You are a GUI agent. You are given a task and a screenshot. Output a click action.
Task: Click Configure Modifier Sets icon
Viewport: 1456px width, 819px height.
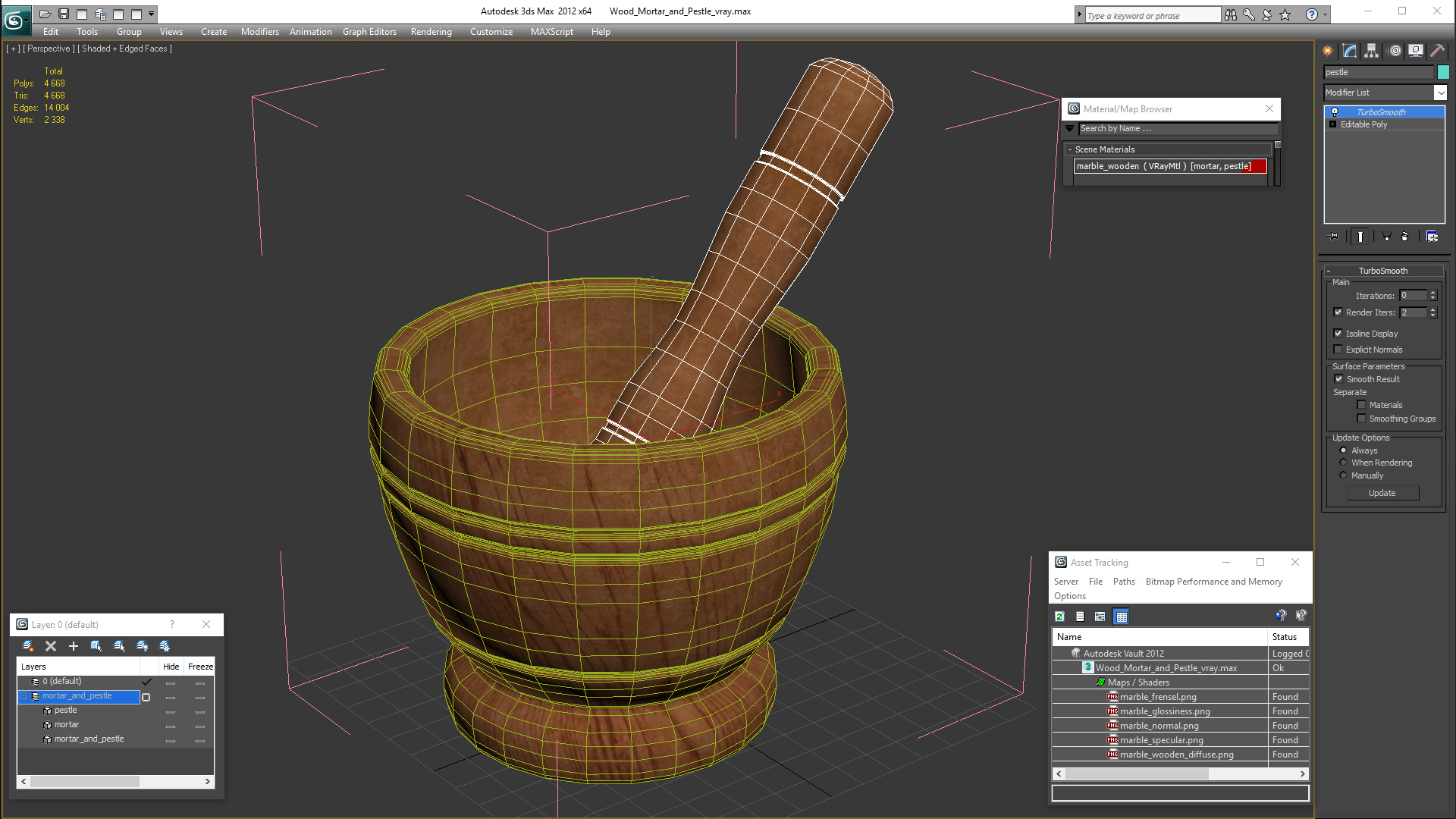[1432, 237]
